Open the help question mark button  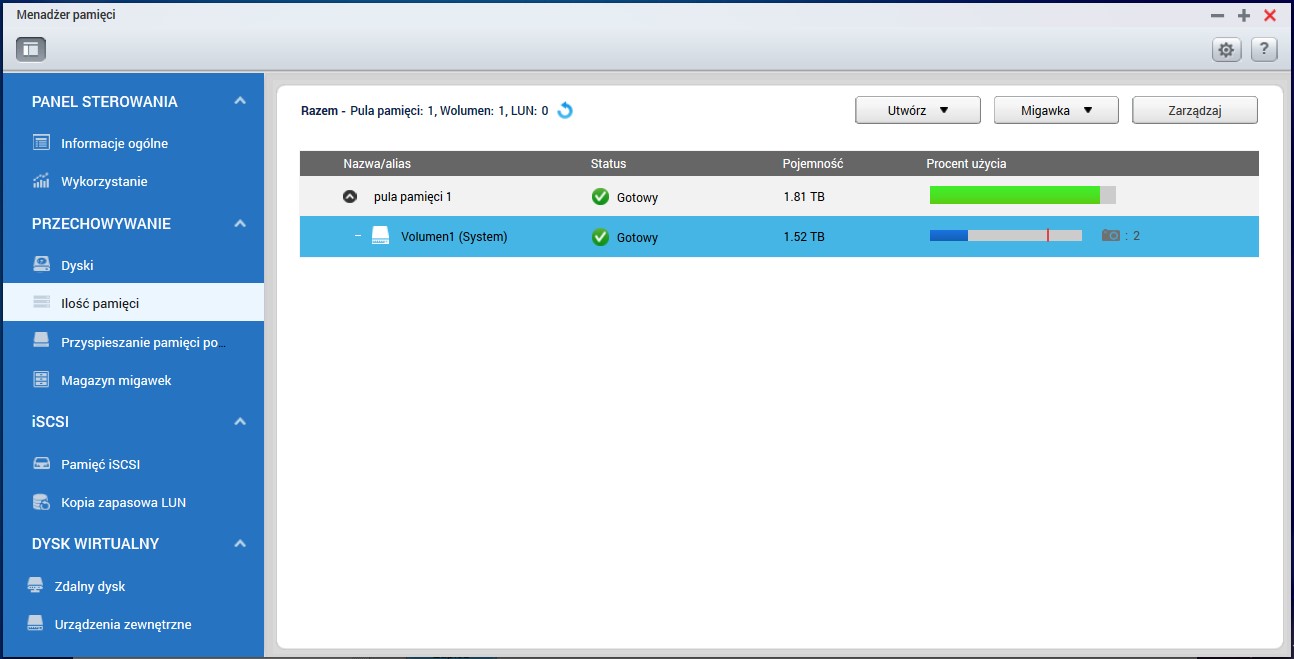click(x=1264, y=49)
